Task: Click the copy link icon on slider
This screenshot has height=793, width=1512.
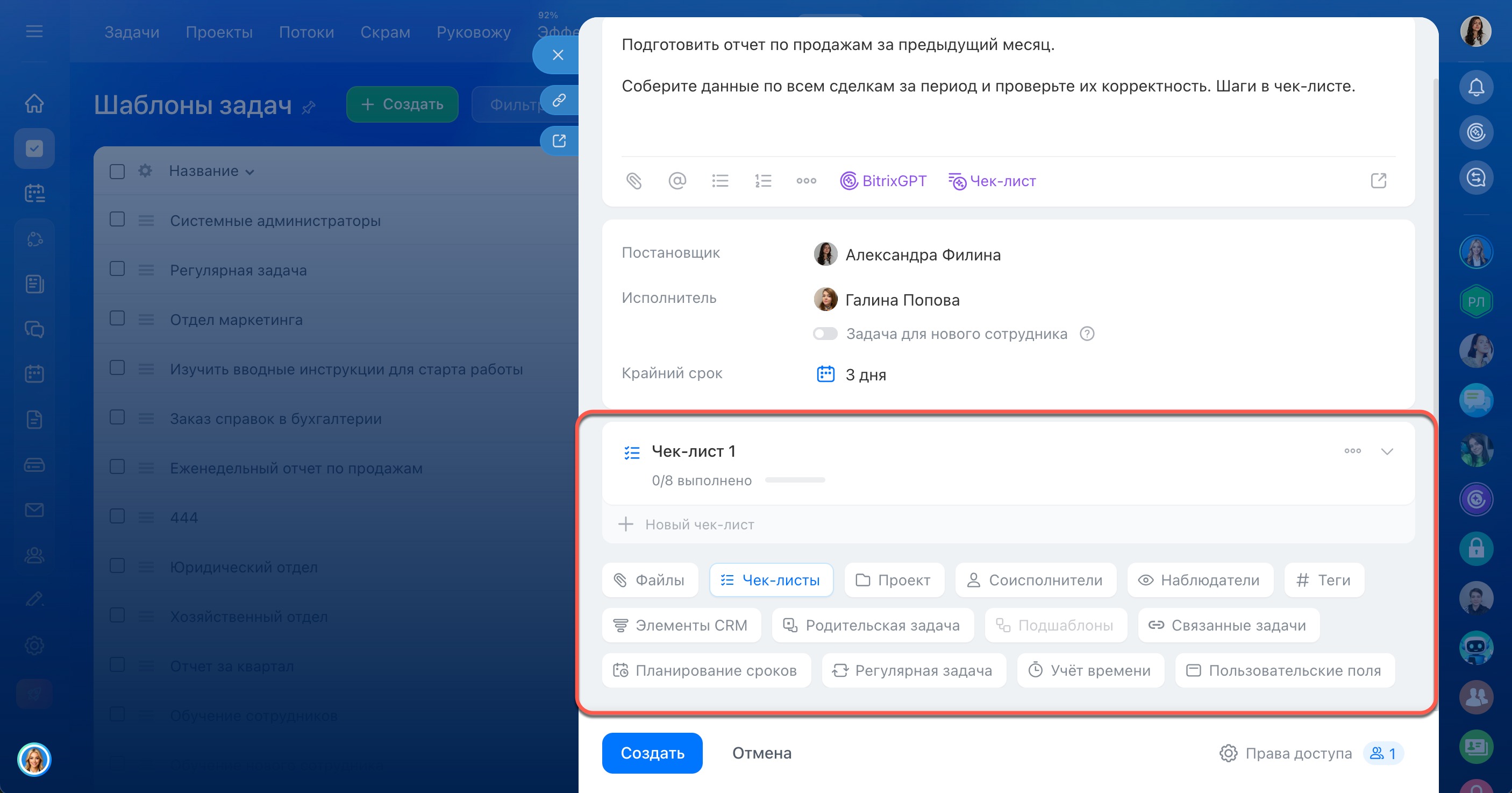Action: point(559,100)
